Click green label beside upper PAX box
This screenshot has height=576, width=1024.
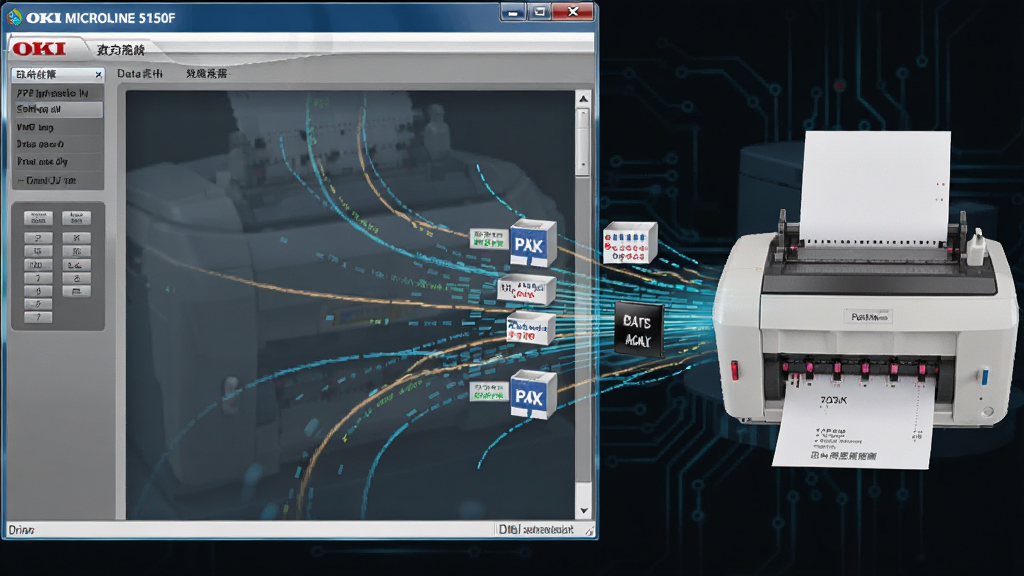point(488,239)
